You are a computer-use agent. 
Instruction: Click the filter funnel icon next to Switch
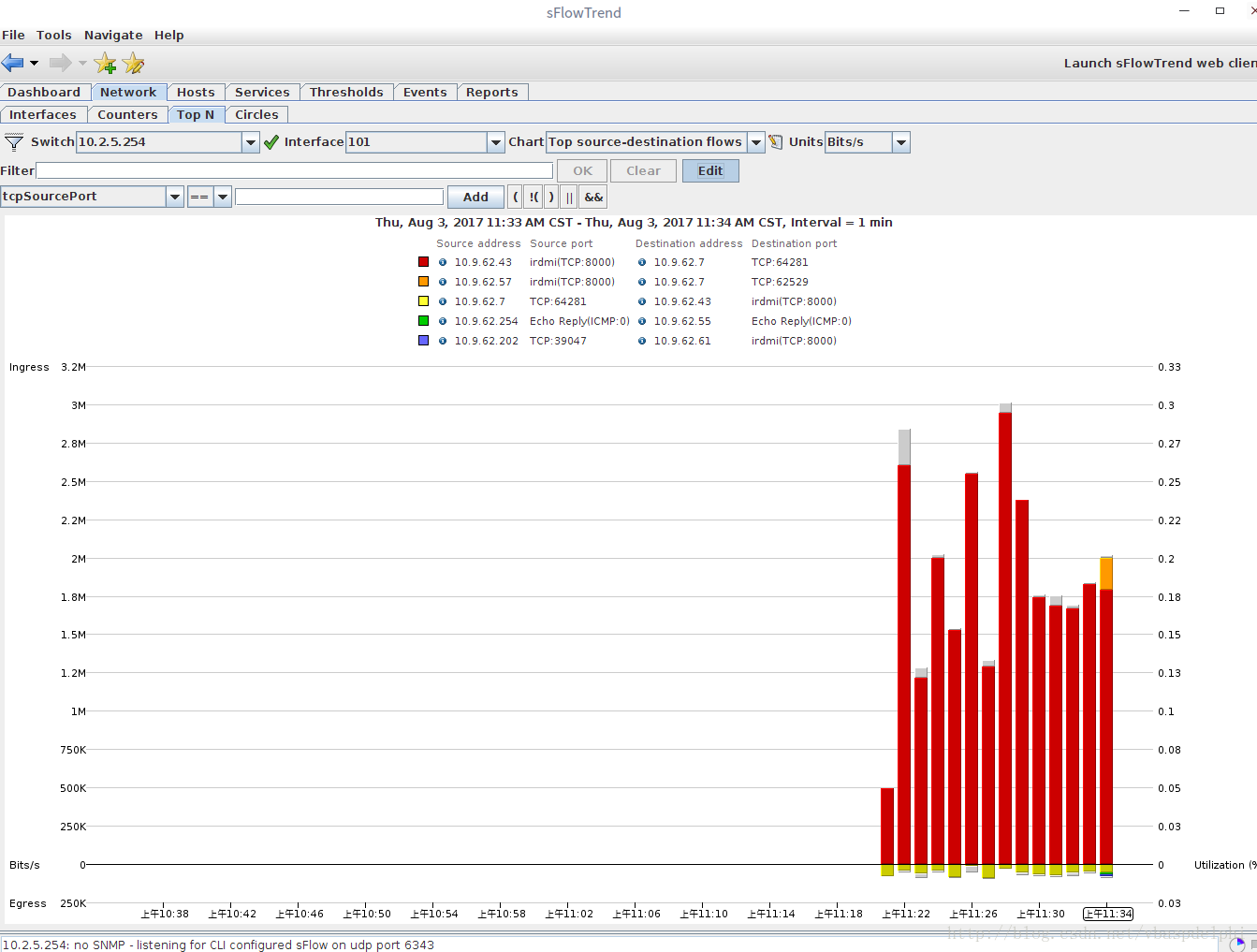tap(14, 142)
